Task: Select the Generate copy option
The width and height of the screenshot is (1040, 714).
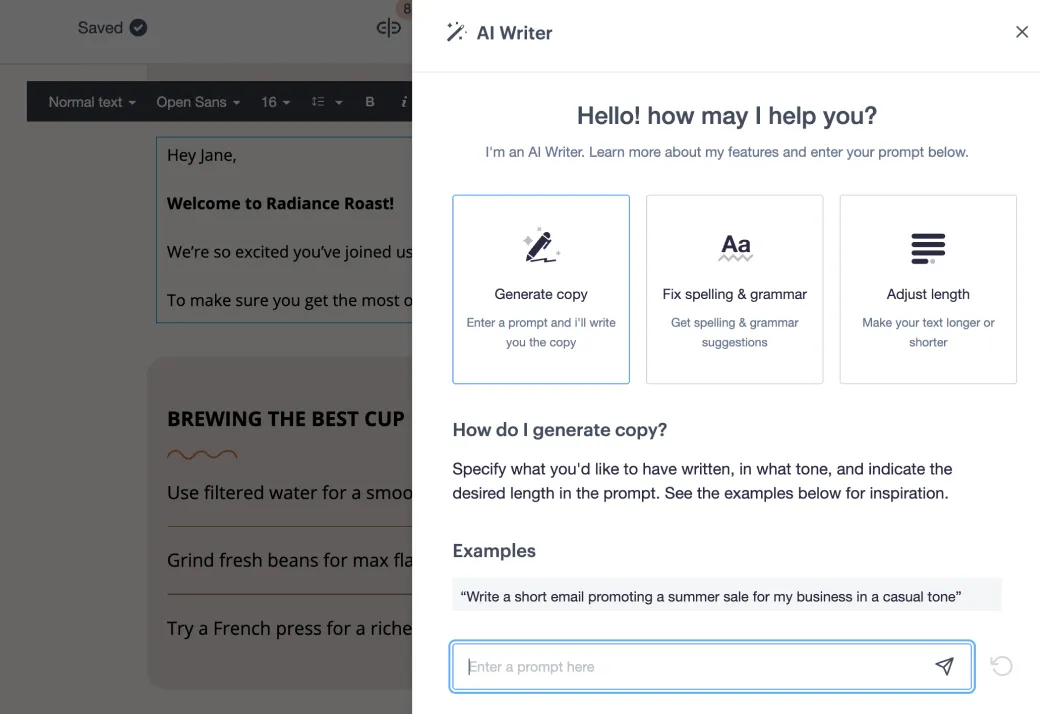Action: [540, 289]
